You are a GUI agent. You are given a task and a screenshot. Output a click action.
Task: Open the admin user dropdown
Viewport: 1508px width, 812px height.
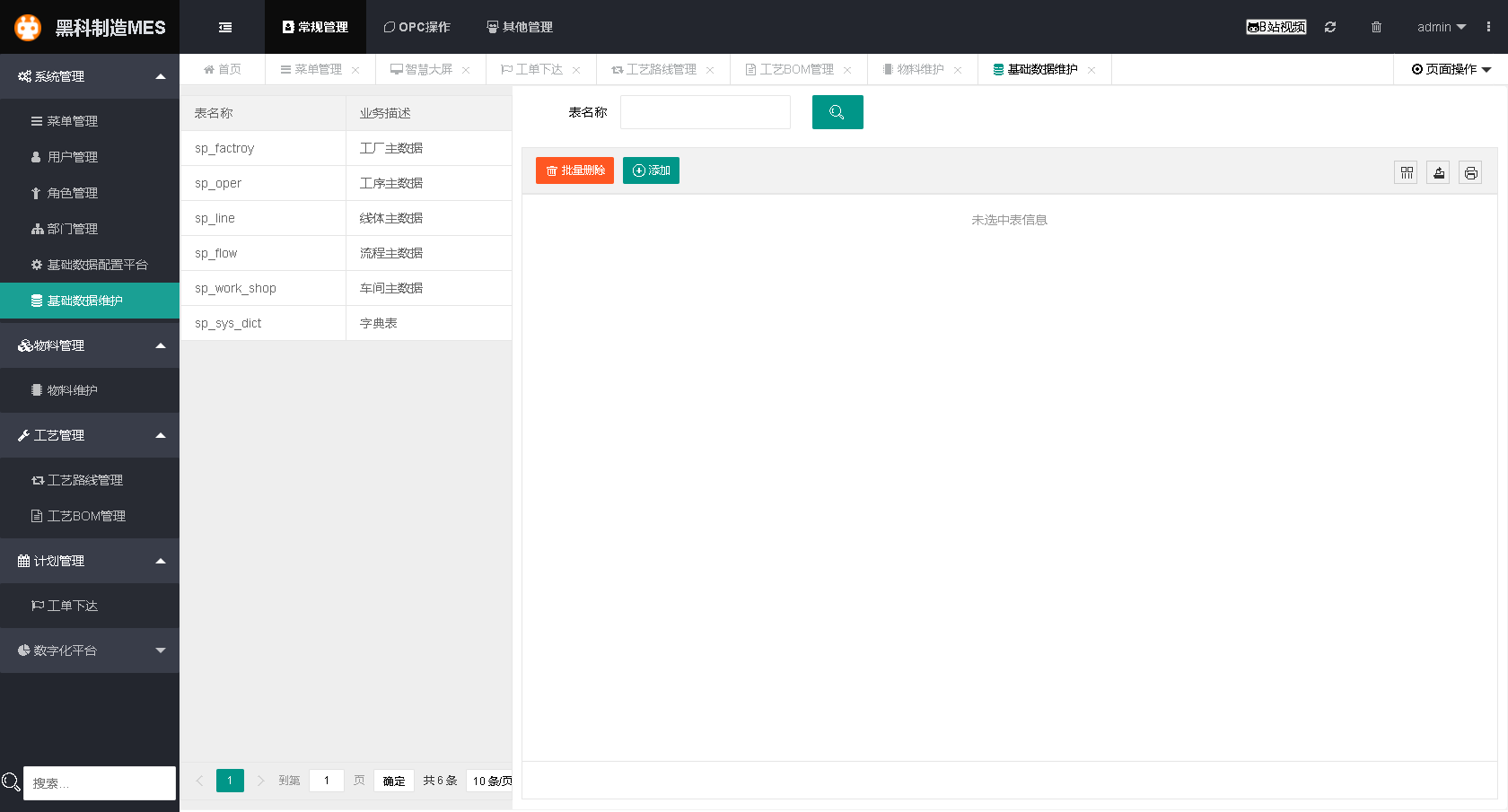[x=1441, y=27]
